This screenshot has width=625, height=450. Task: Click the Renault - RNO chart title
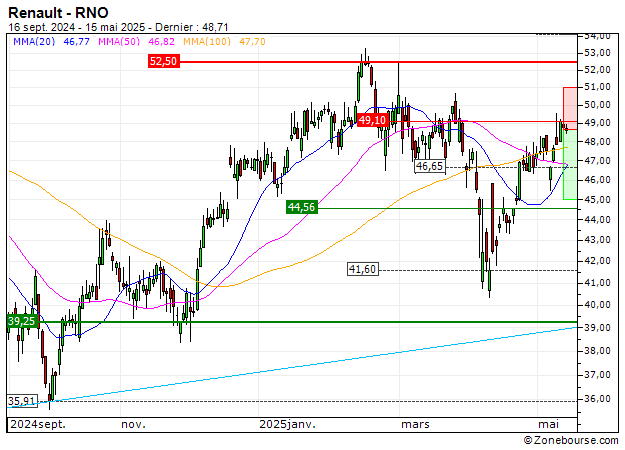[x=58, y=12]
